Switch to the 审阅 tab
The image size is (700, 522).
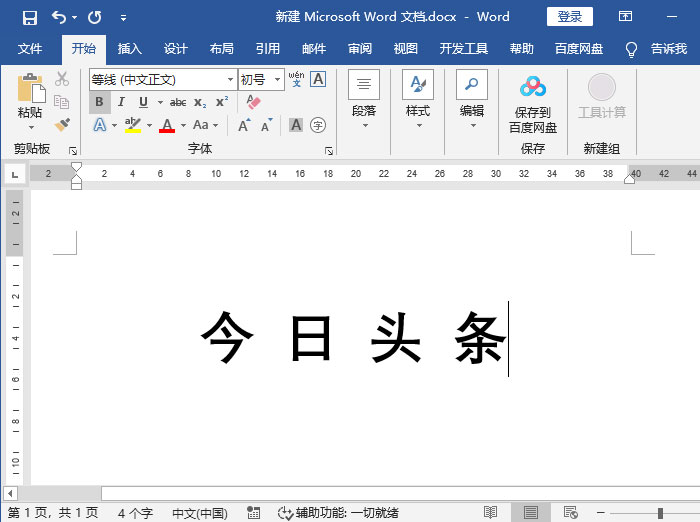(359, 49)
